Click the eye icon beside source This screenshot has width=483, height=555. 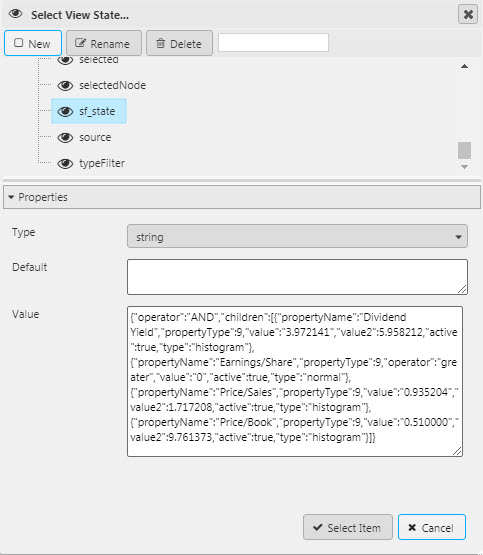[65, 137]
